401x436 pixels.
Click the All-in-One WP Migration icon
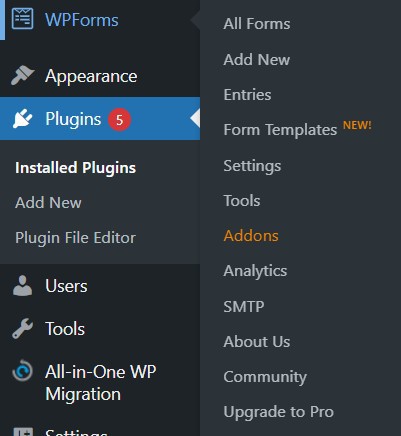(22, 370)
